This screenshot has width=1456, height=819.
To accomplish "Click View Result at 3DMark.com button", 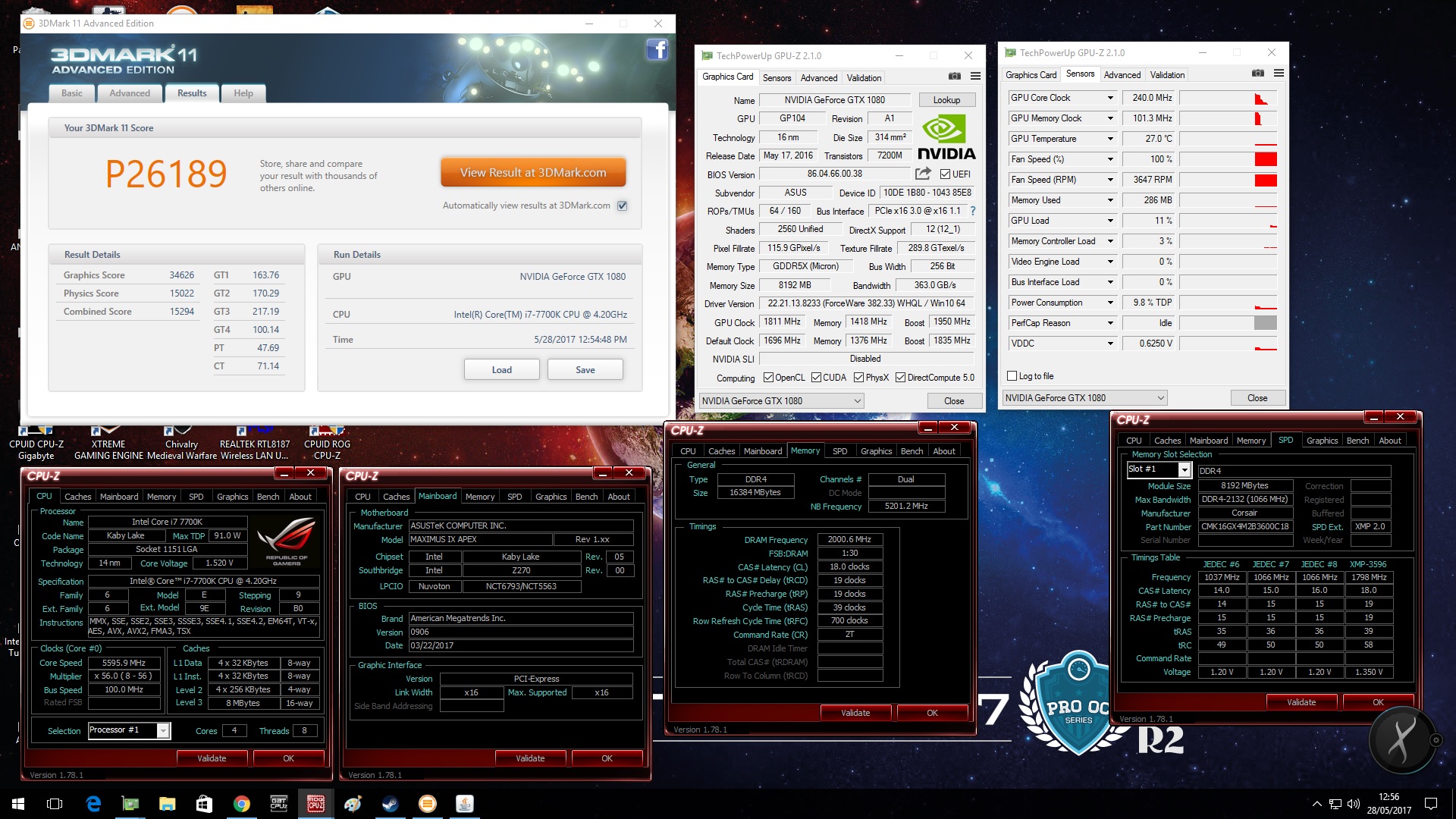I will tap(533, 173).
